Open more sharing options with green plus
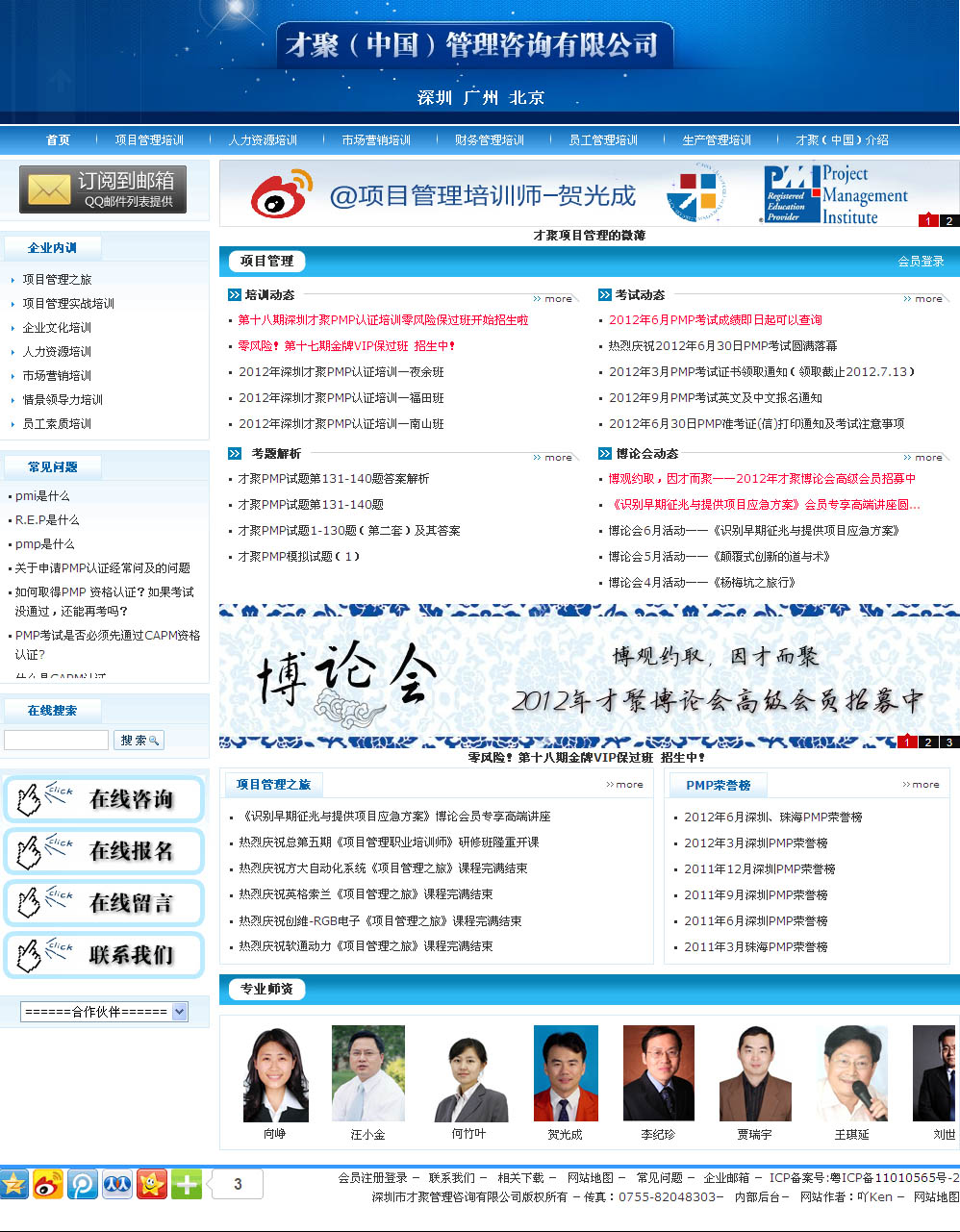 187,1184
